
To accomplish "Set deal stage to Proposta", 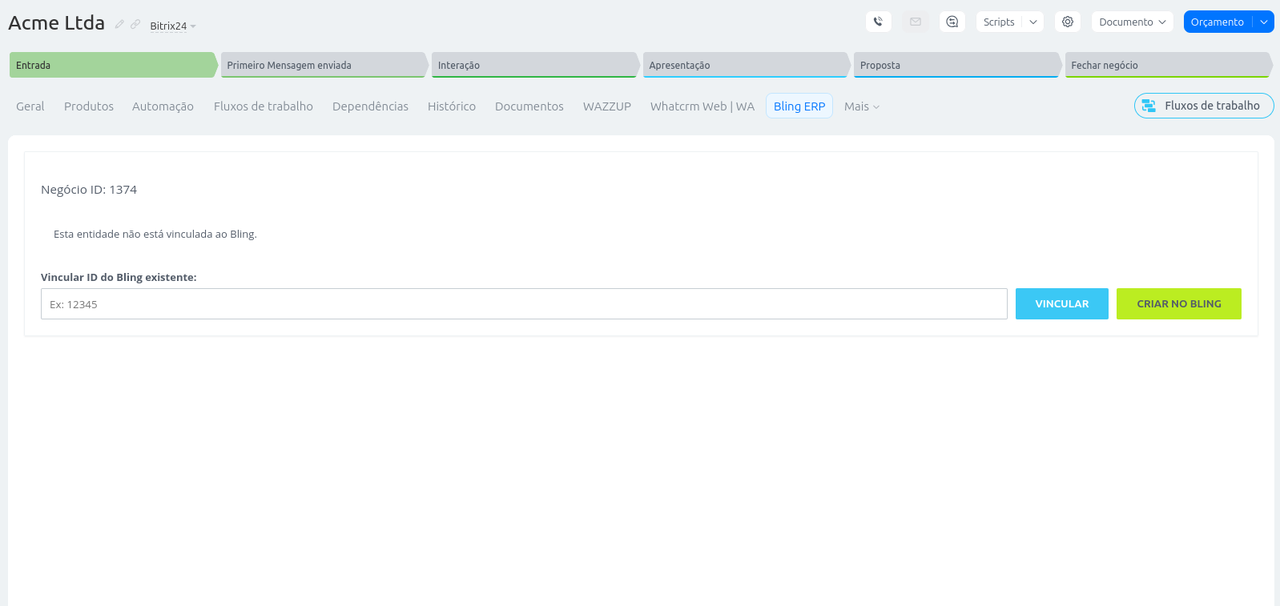I will point(955,65).
